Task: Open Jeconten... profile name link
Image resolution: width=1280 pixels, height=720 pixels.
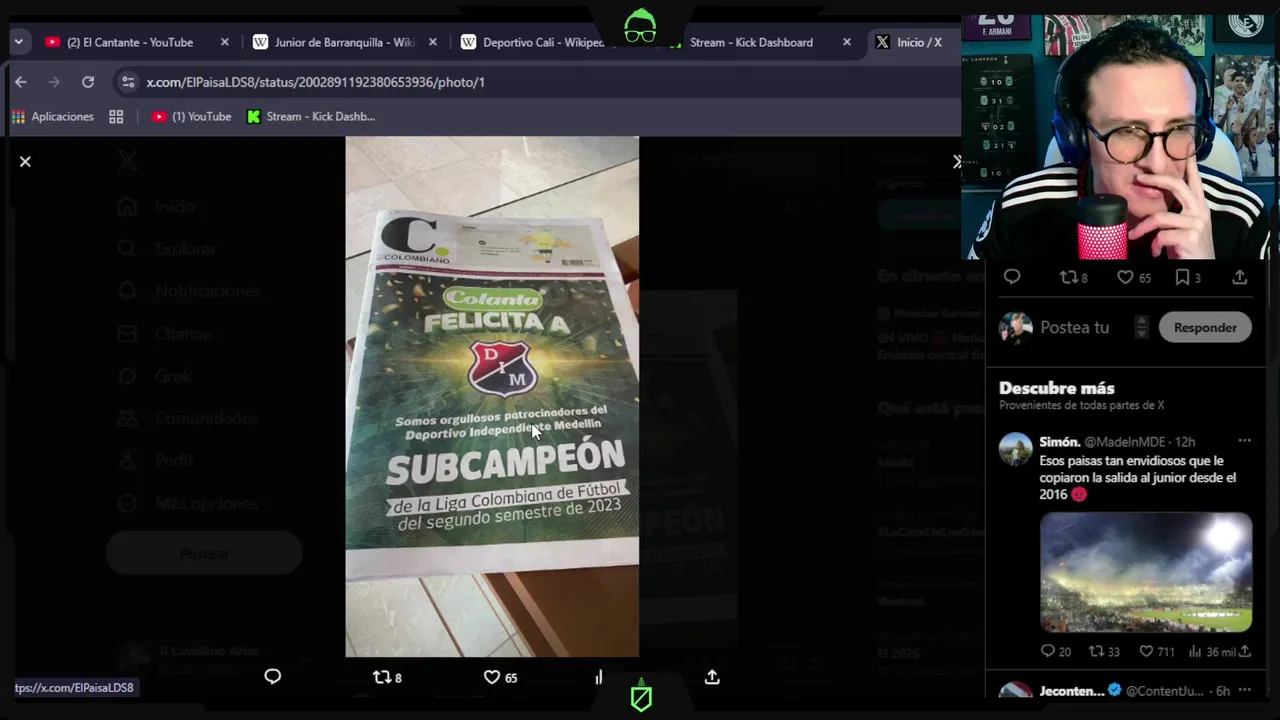Action: (1071, 691)
